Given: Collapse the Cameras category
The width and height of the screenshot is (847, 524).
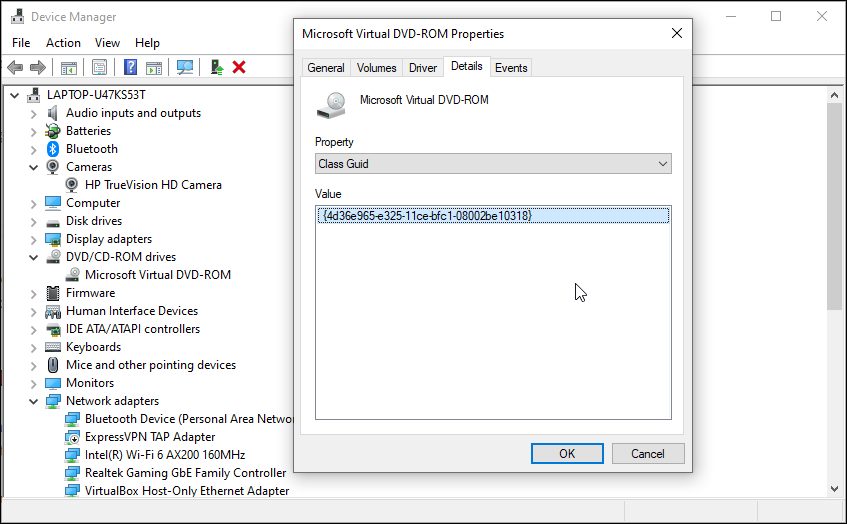Looking at the screenshot, I should coord(33,167).
